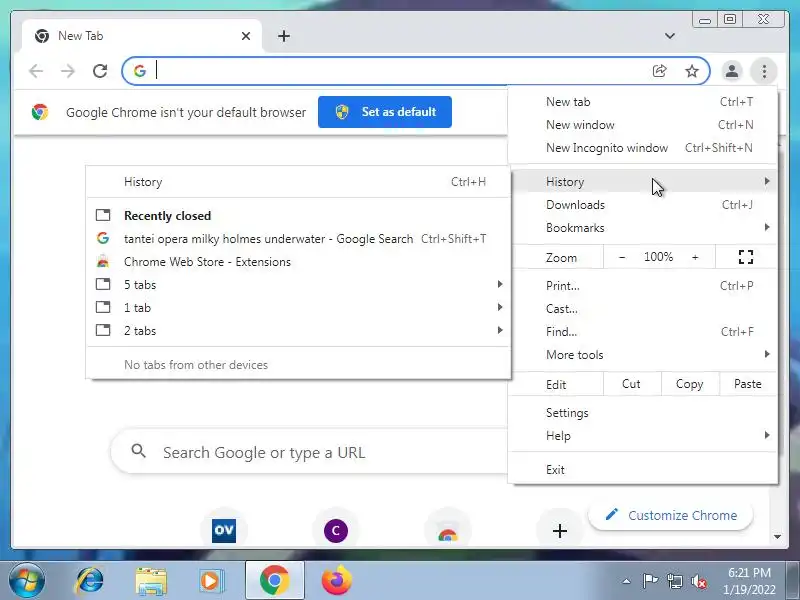Select New tab menu item
The image size is (800, 600).
[x=643, y=102]
